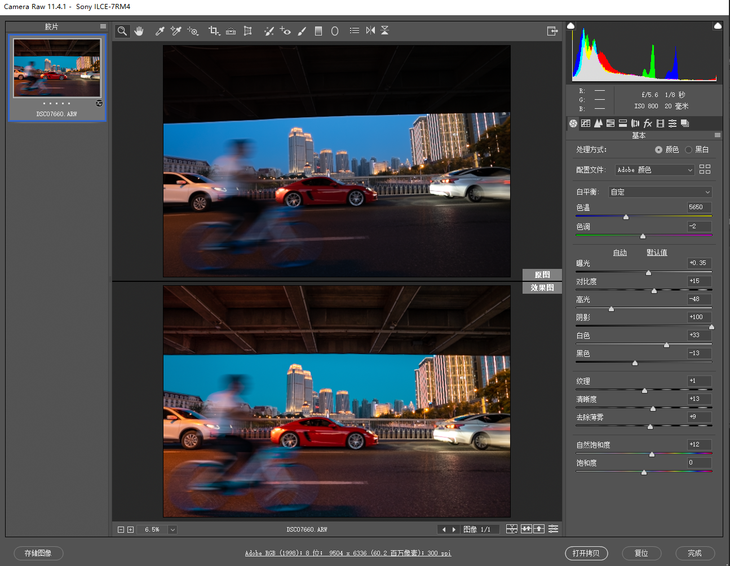Select the Hand tool in toolbar
The width and height of the screenshot is (730, 566).
[139, 31]
